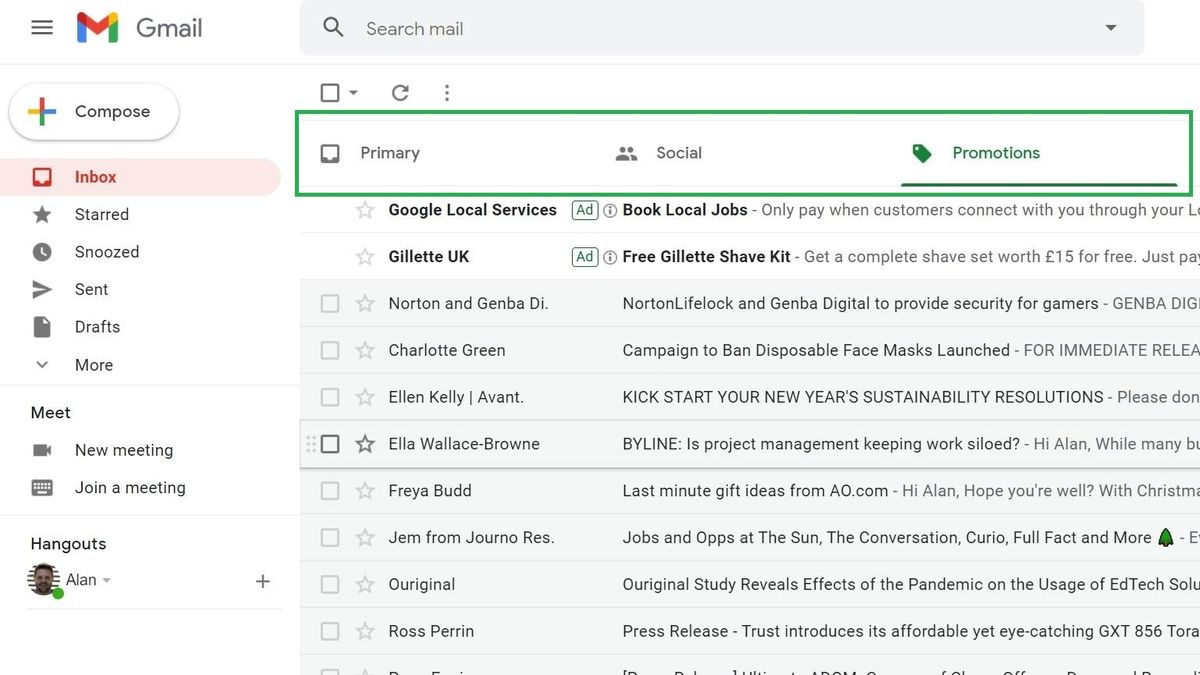The image size is (1200, 675).
Task: Star the Freya Budd email
Action: pos(364,490)
